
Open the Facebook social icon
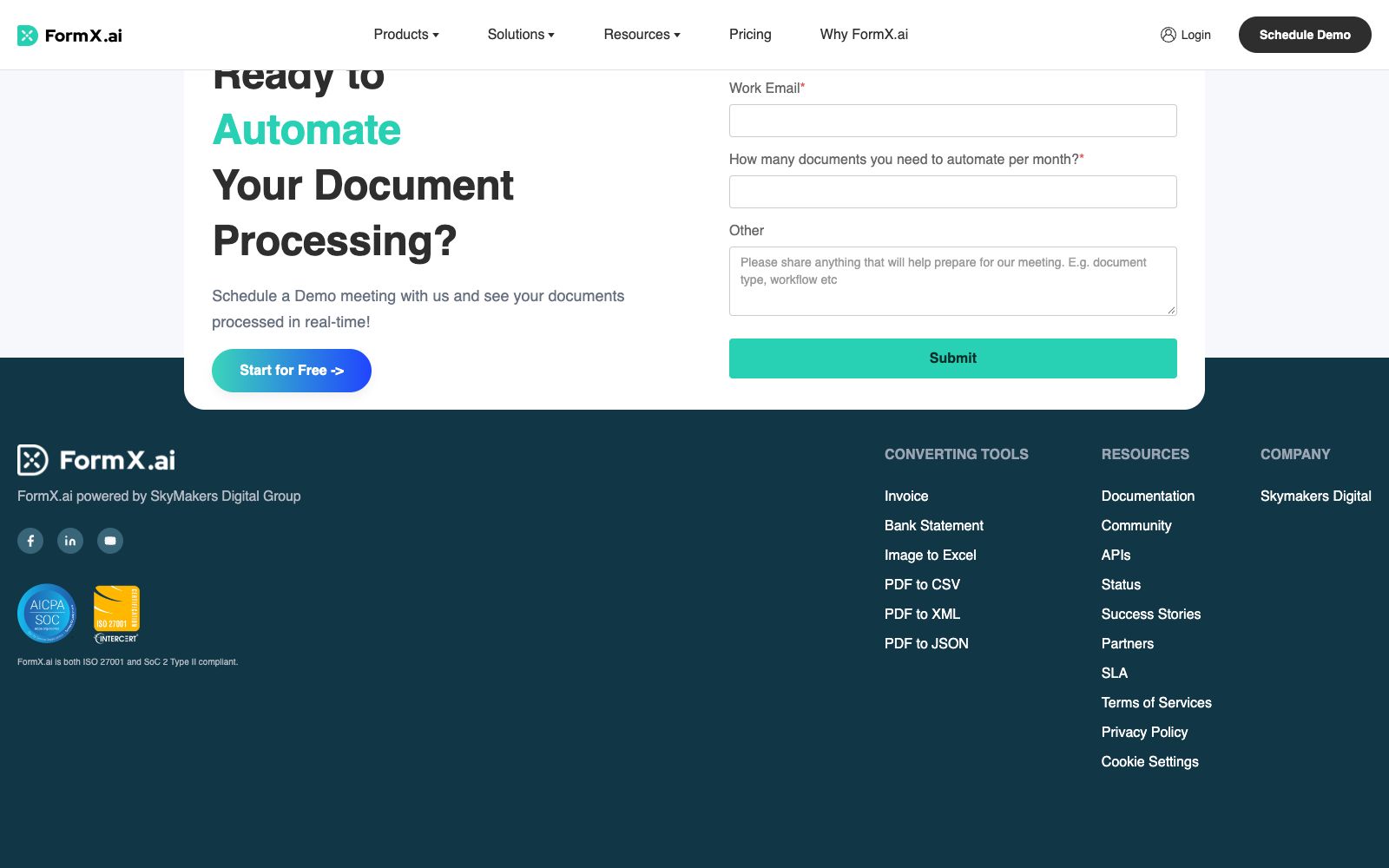30,541
